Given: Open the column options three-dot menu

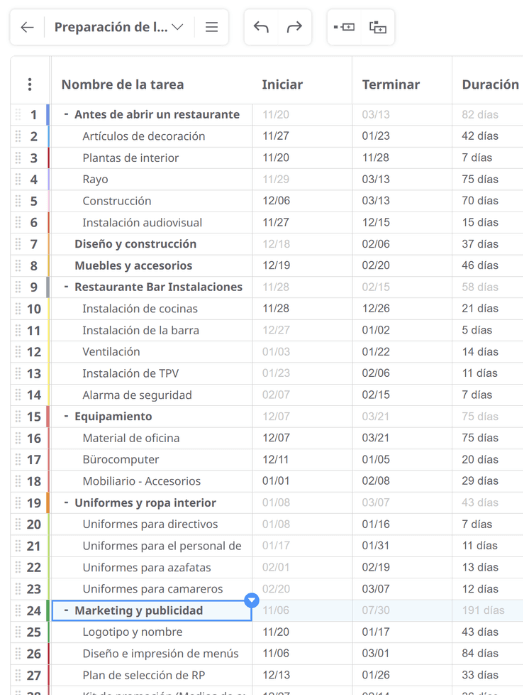Looking at the screenshot, I should 30,84.
